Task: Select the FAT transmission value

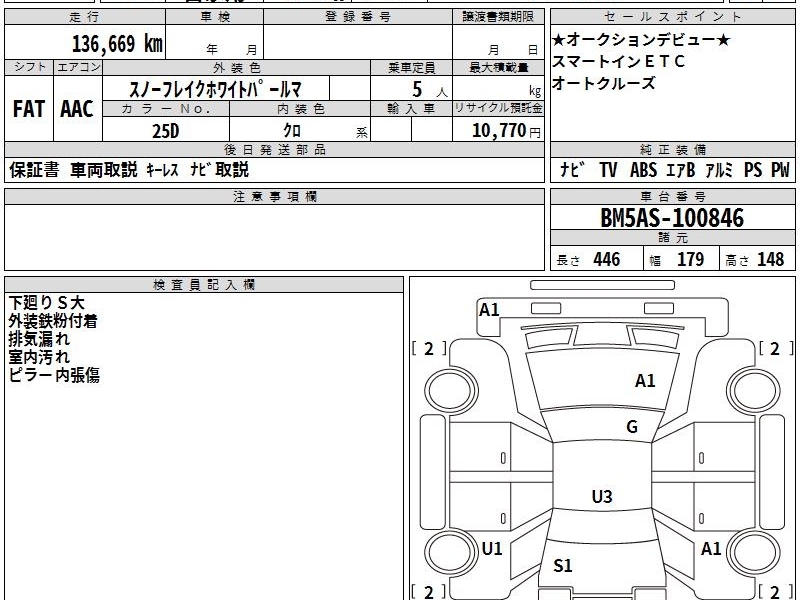Action: click(29, 109)
